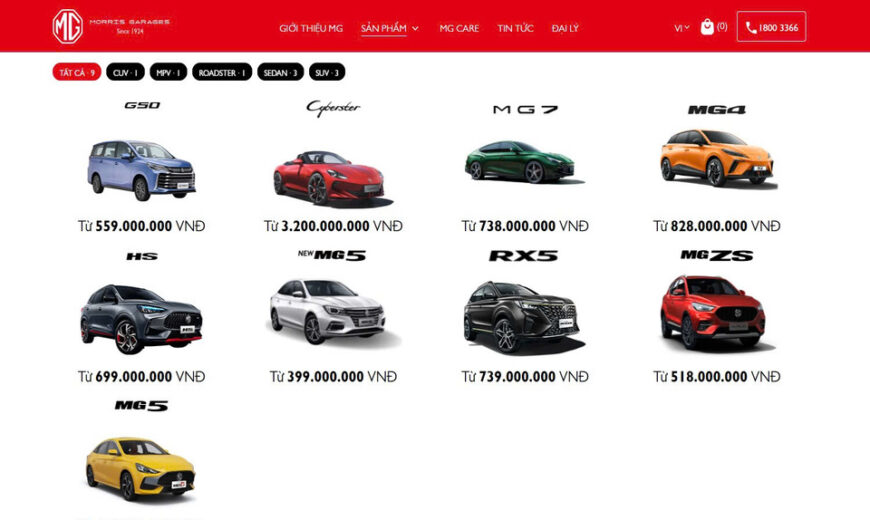Image resolution: width=870 pixels, height=520 pixels.
Task: Filter cars by Roadster category
Action: click(x=222, y=73)
